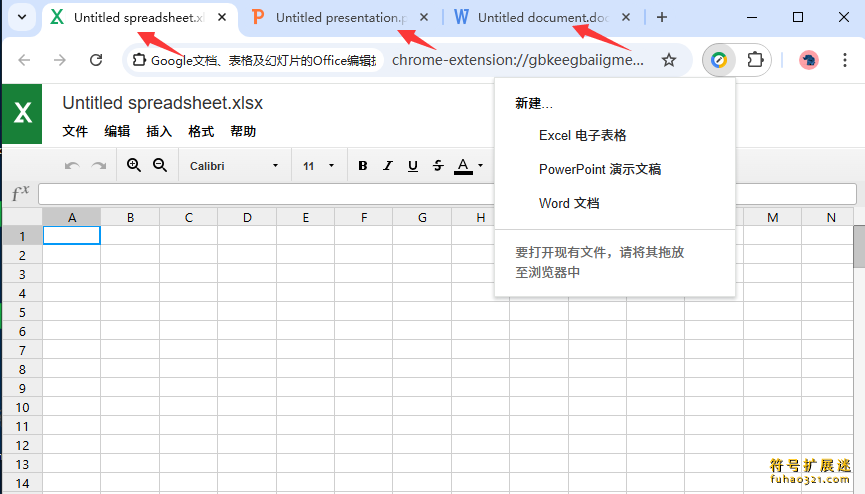Screen dimensions: 865x494
Task: Select column header F
Action: coord(364,217)
